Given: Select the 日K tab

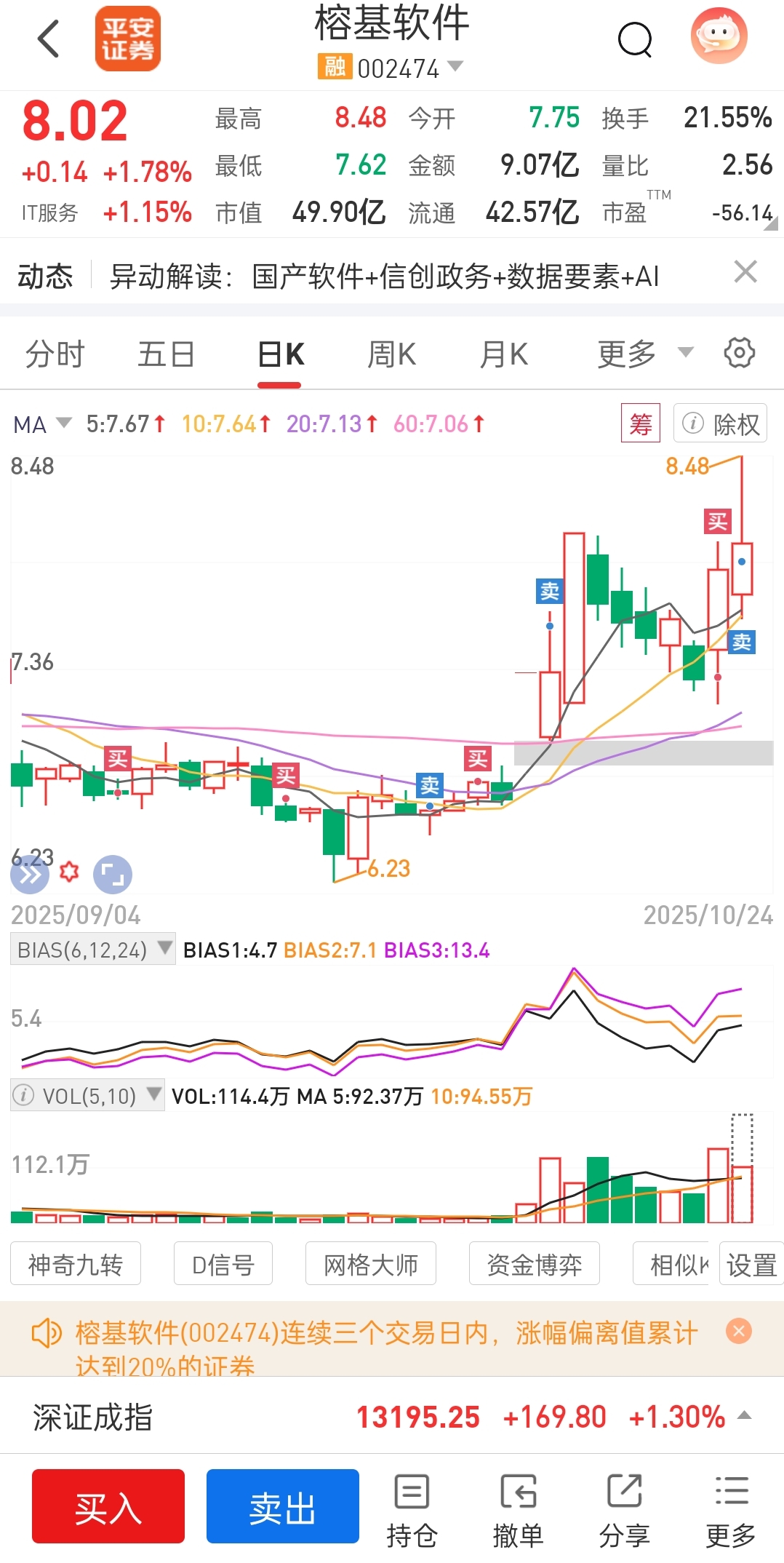Looking at the screenshot, I should coord(281,355).
